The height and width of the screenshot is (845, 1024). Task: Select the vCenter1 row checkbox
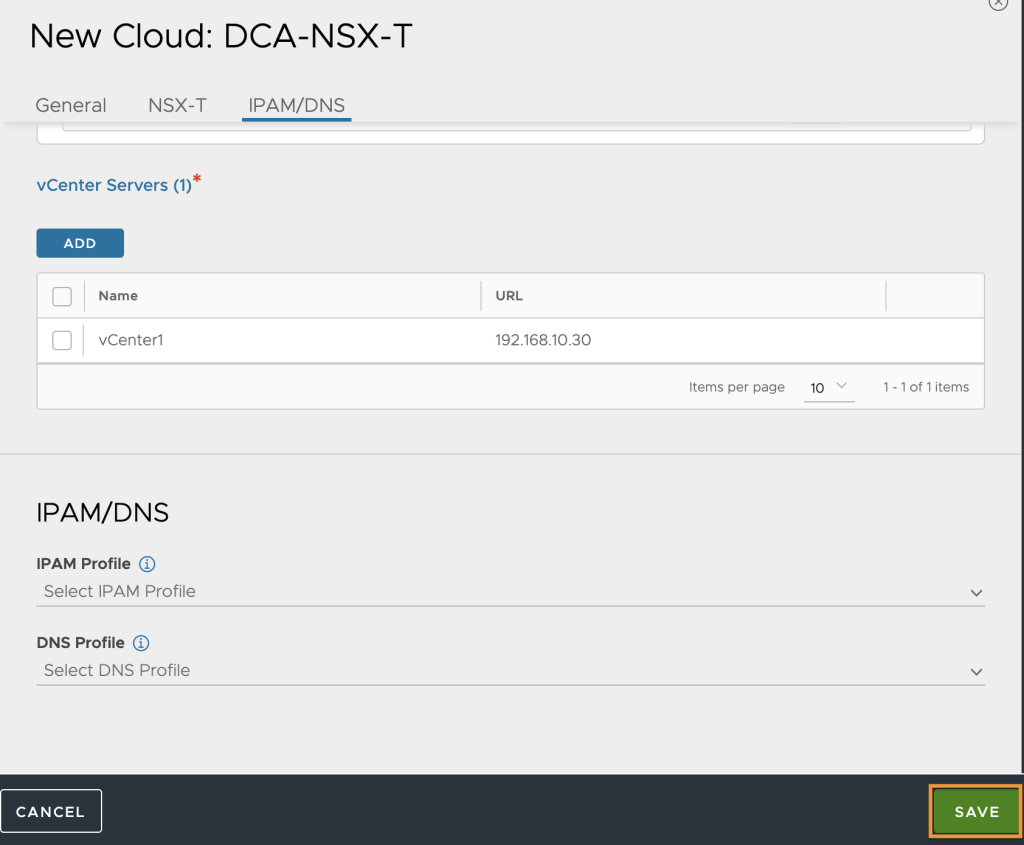[x=62, y=340]
